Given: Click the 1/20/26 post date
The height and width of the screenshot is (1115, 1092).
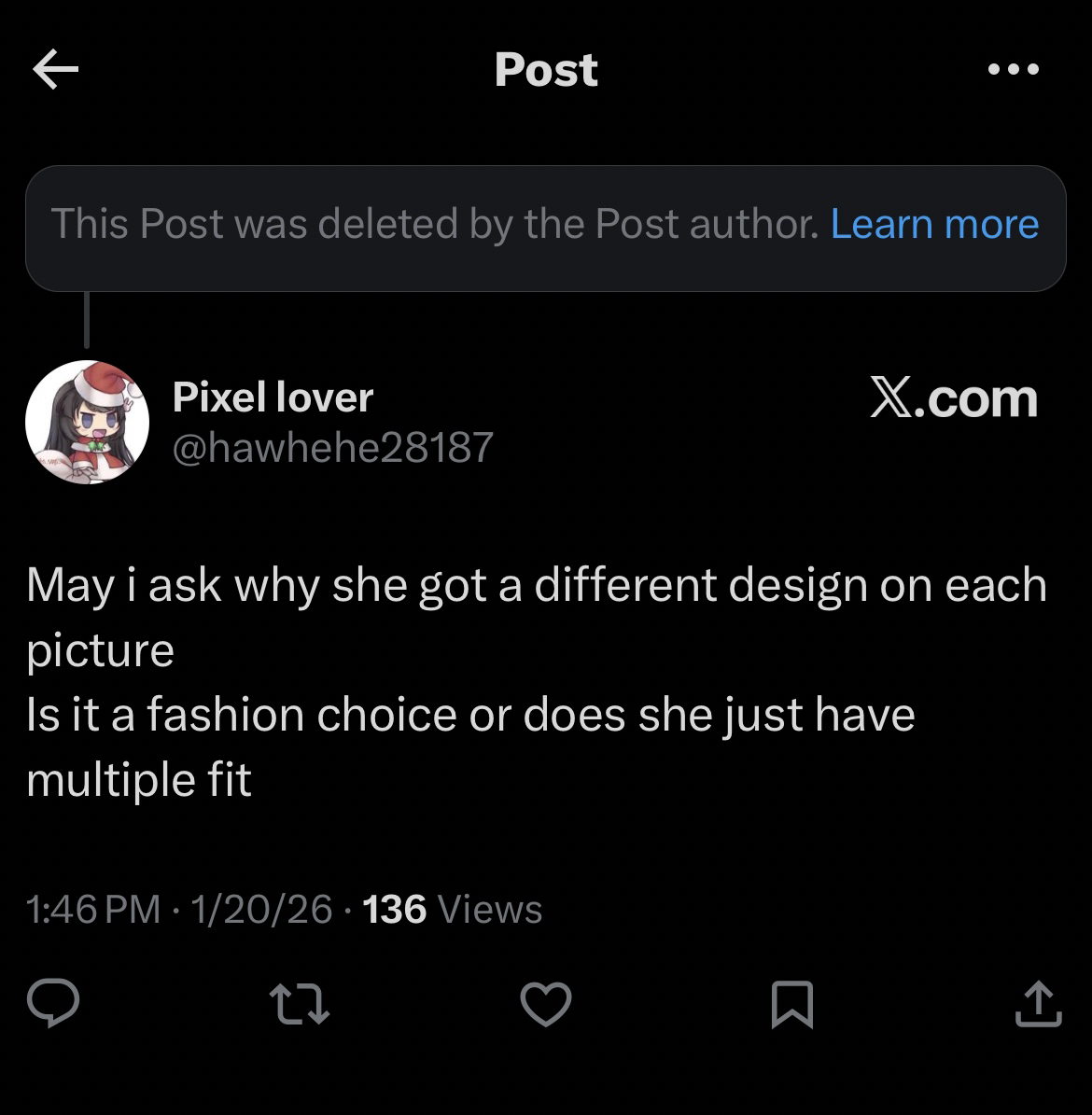Looking at the screenshot, I should (x=260, y=909).
